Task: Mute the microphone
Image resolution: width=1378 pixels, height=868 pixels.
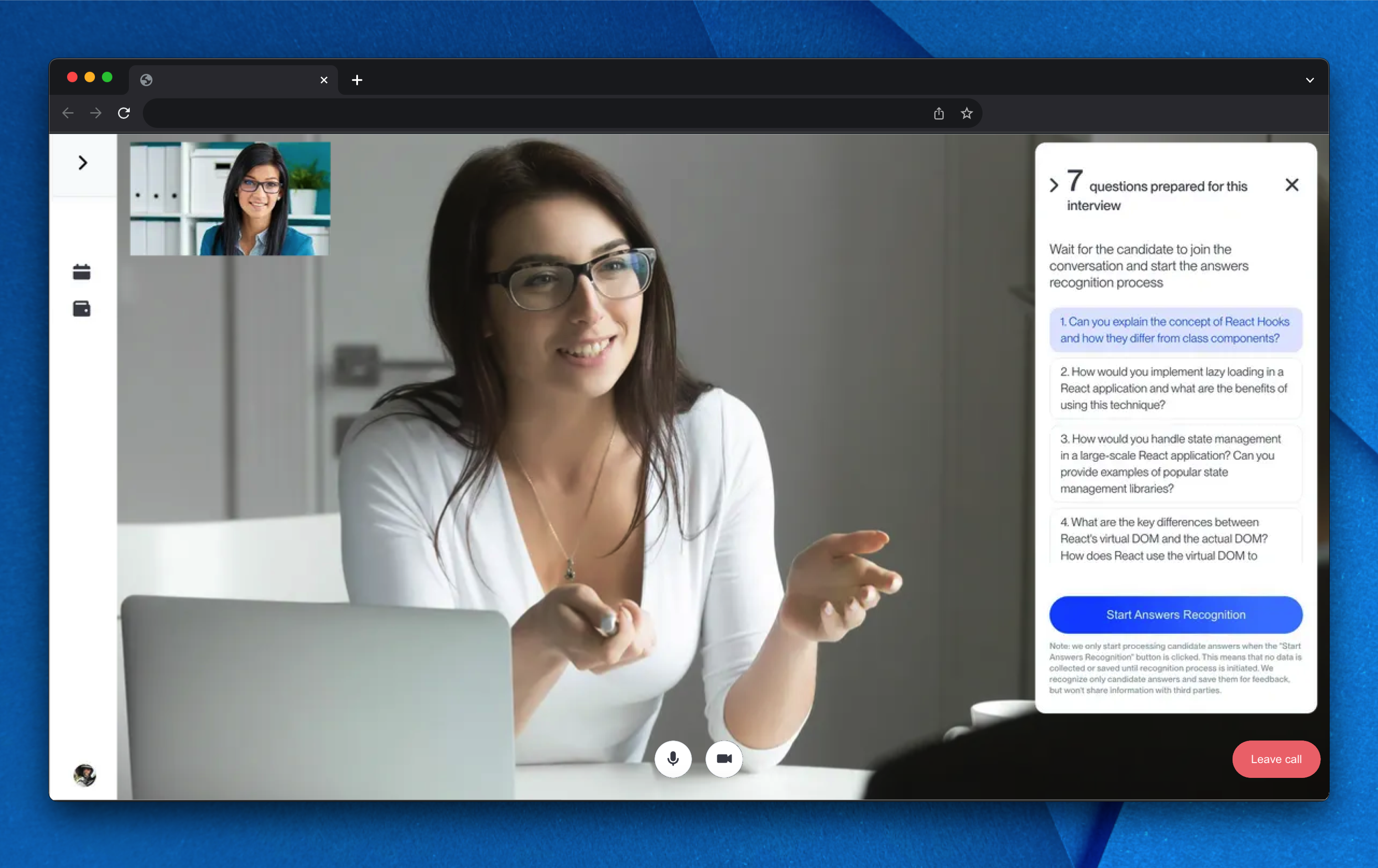Action: (673, 759)
